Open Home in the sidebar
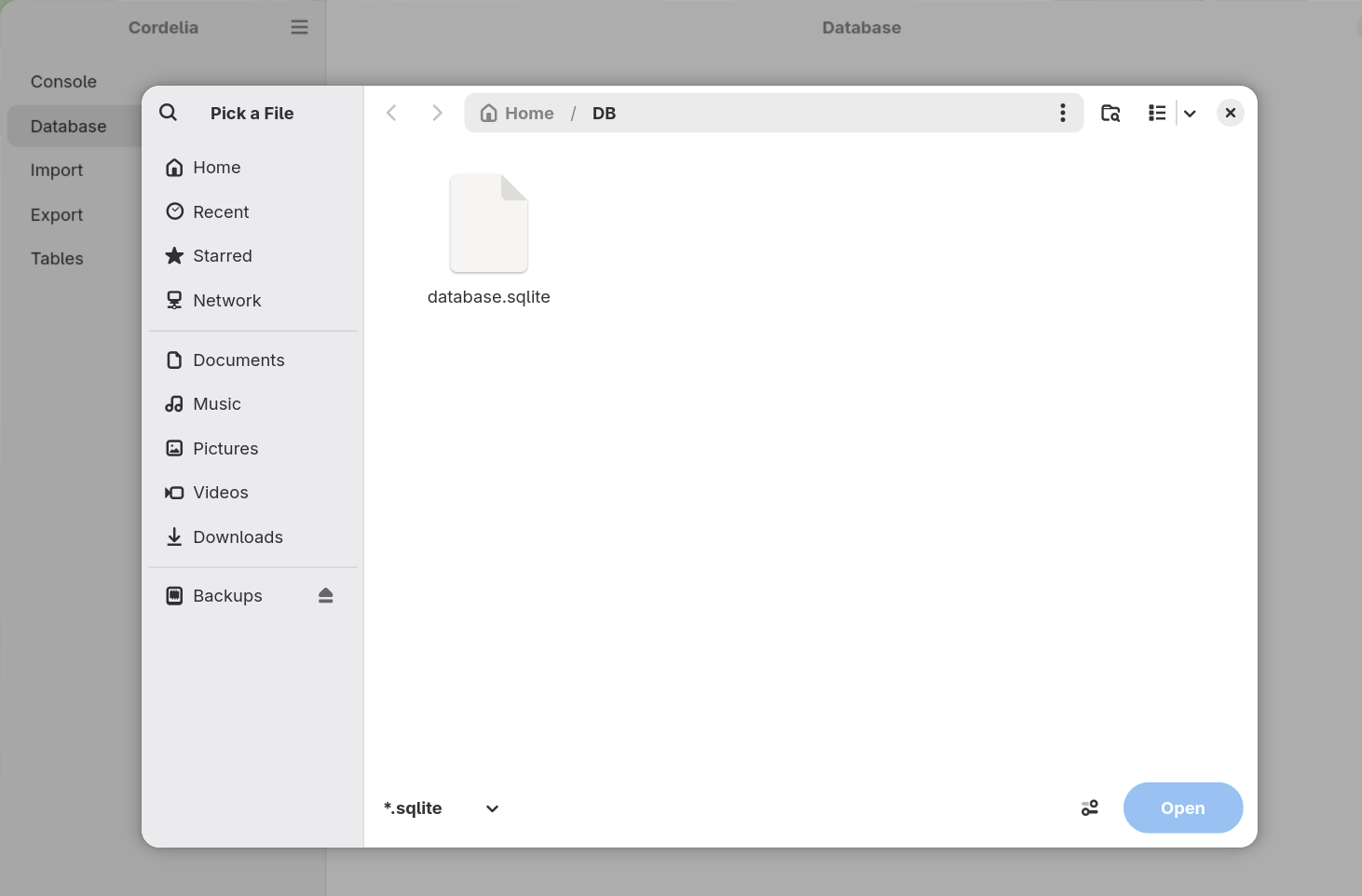1362x896 pixels. click(253, 168)
